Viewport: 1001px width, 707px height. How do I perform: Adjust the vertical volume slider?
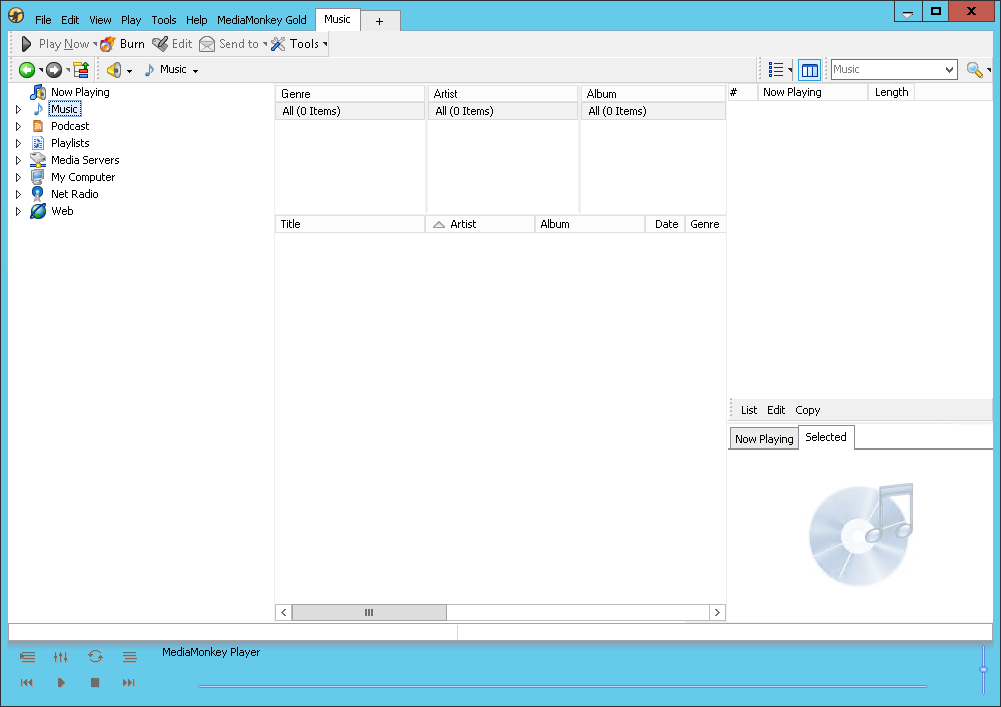click(x=983, y=669)
